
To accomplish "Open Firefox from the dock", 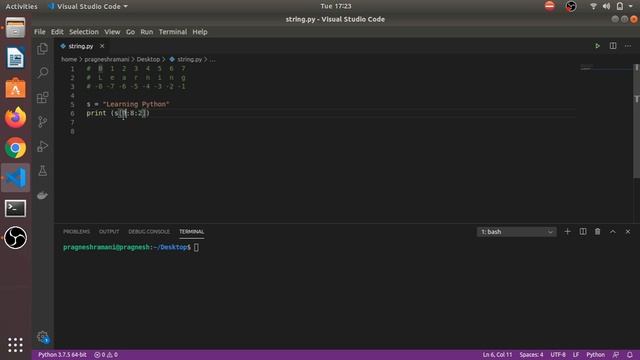I will tap(16, 118).
